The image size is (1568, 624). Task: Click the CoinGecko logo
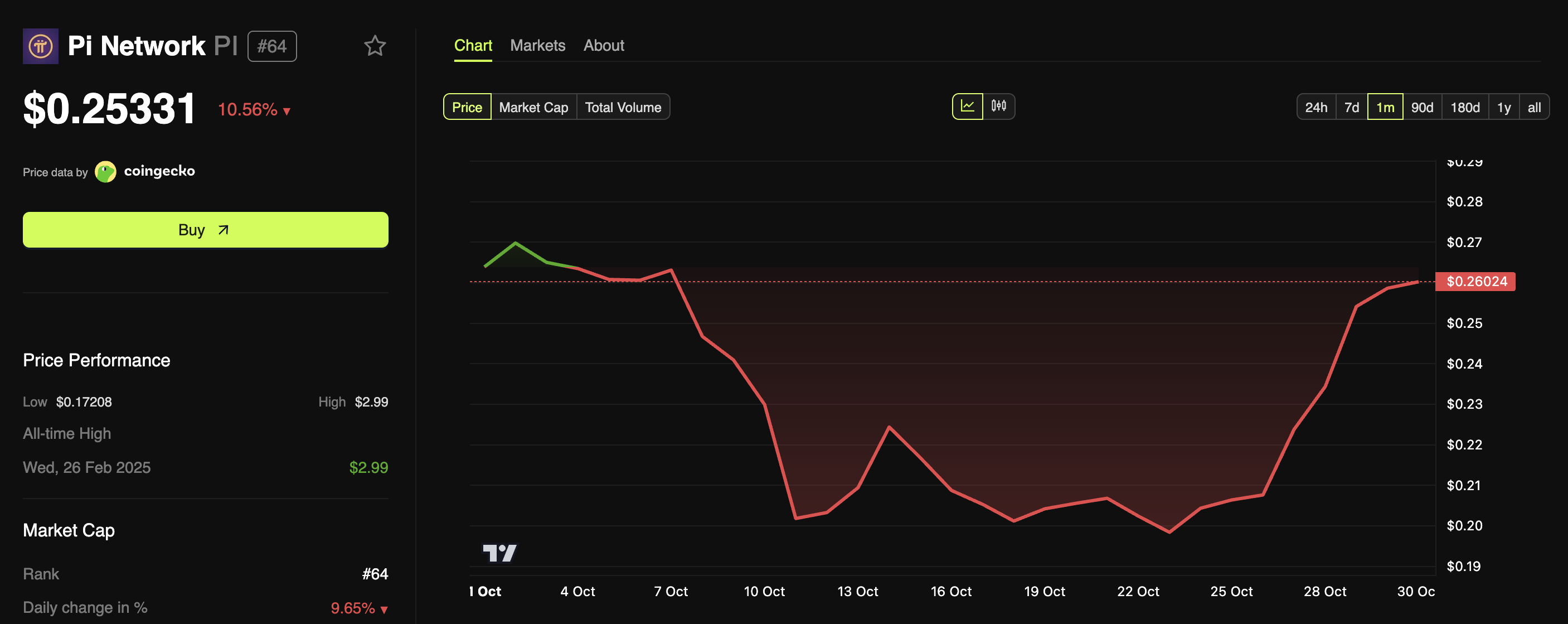coord(106,172)
